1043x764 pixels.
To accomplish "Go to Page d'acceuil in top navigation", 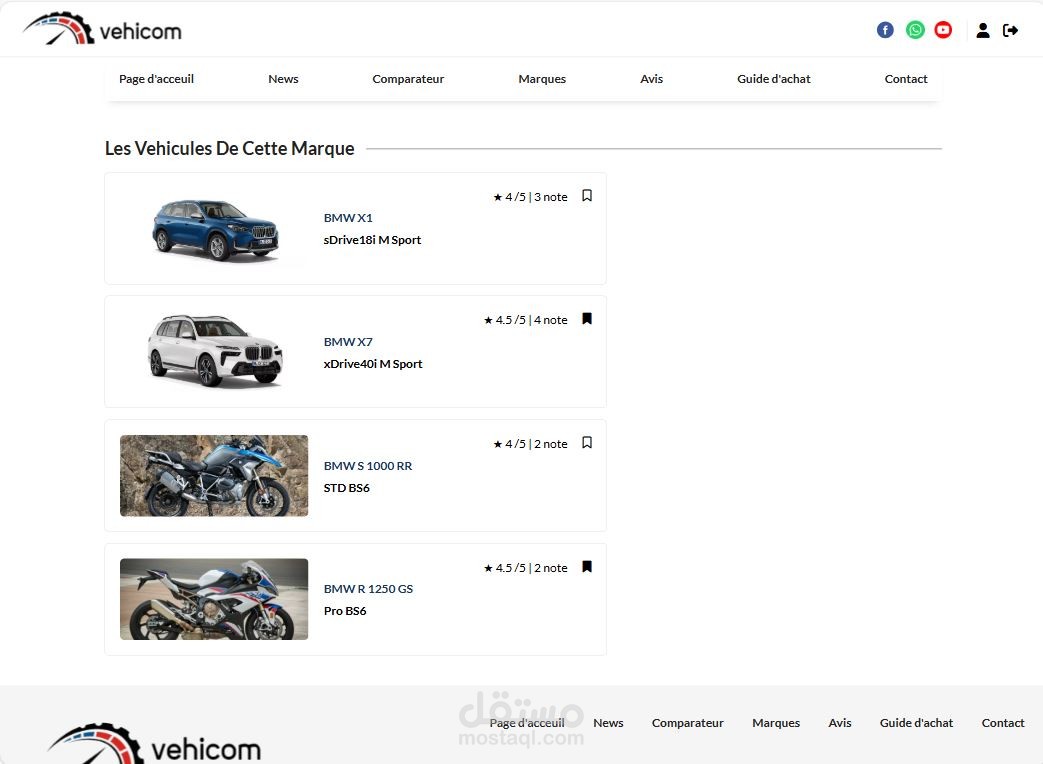I will pyautogui.click(x=156, y=78).
